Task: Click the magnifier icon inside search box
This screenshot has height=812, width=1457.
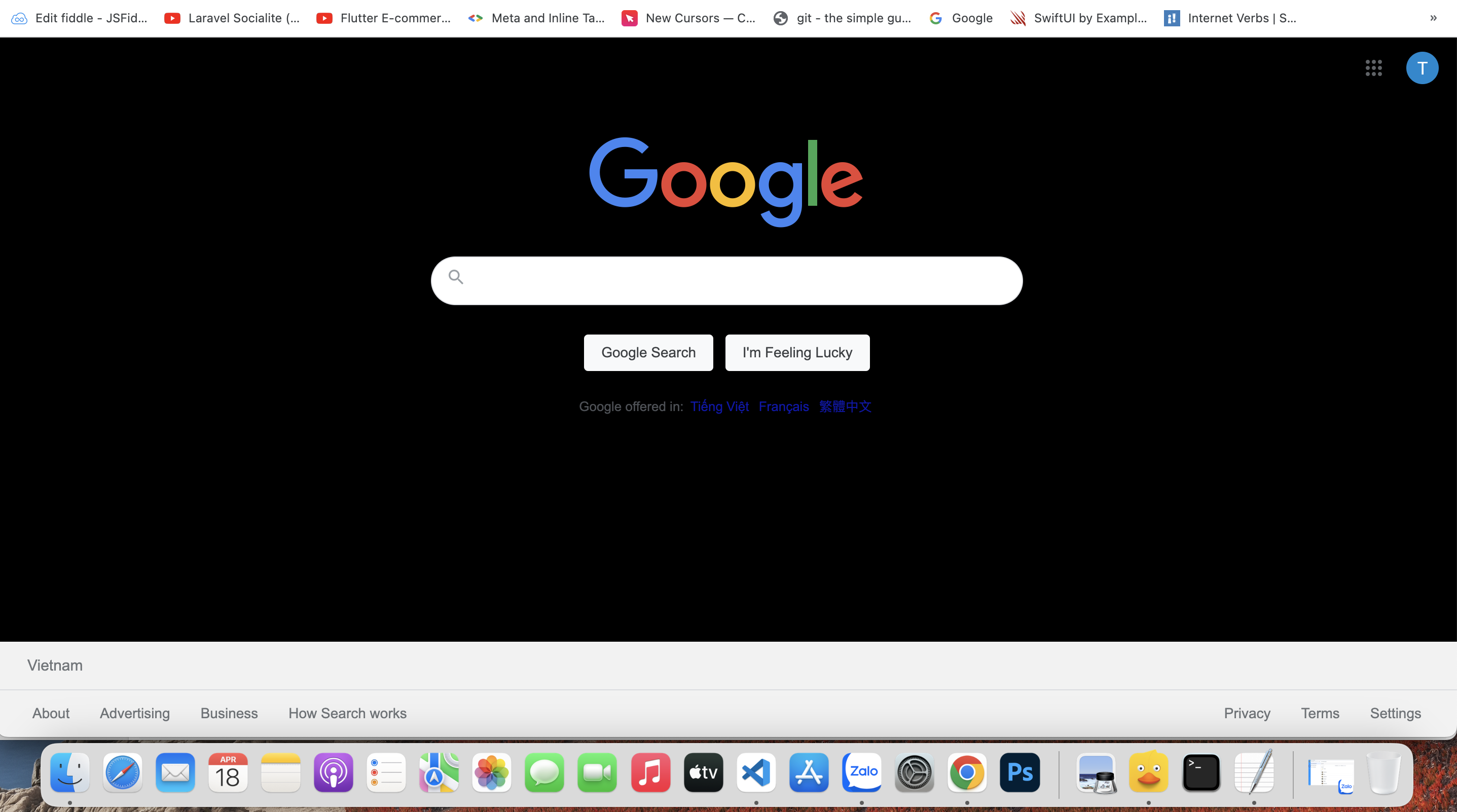Action: (456, 277)
